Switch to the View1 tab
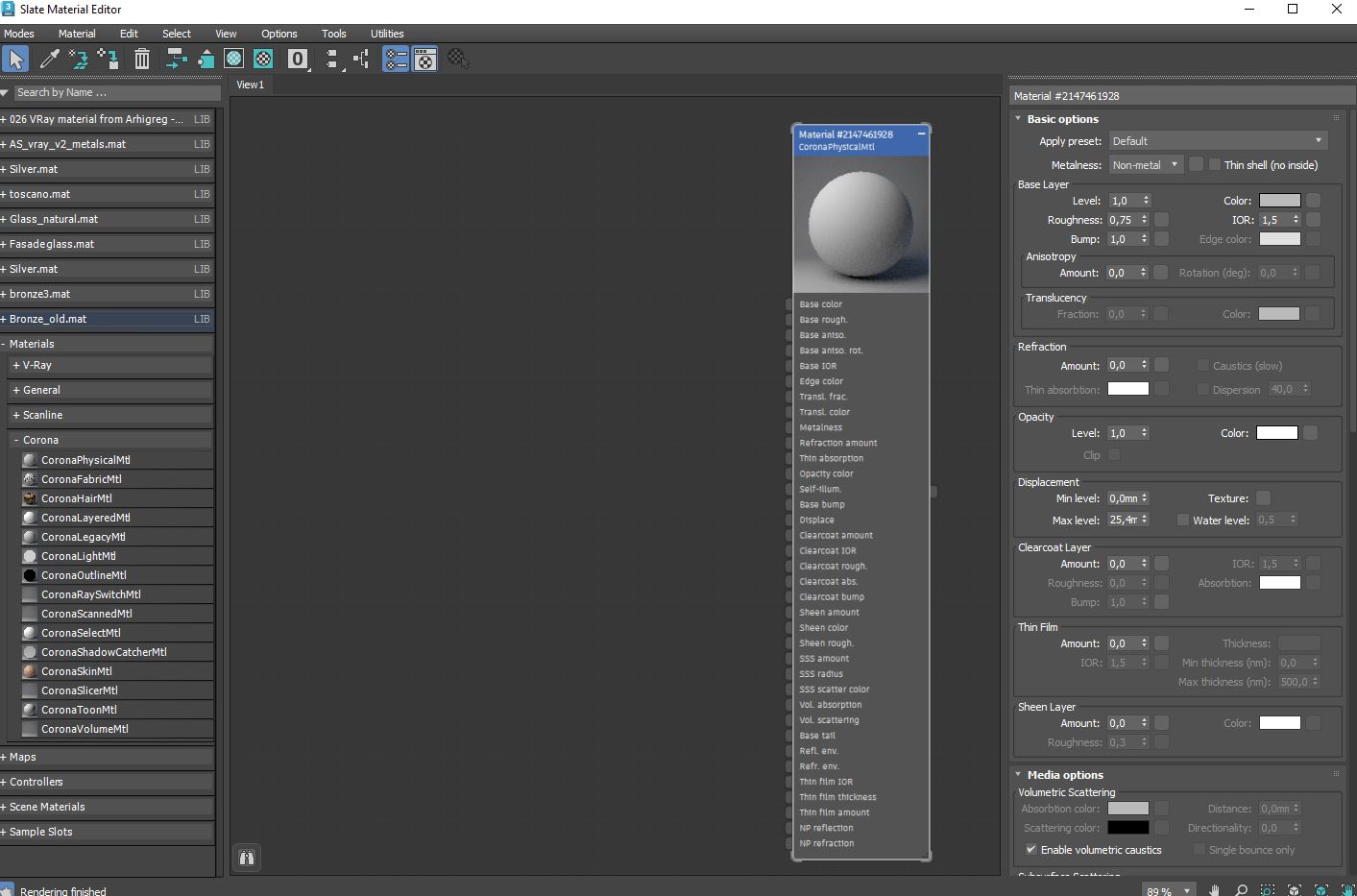1357x896 pixels. point(251,85)
